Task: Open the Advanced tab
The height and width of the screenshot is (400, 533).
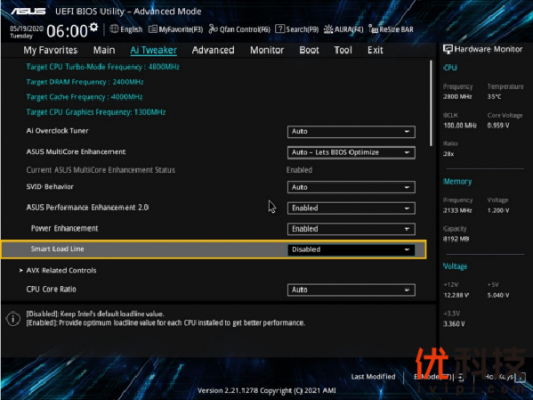Action: coord(213,50)
